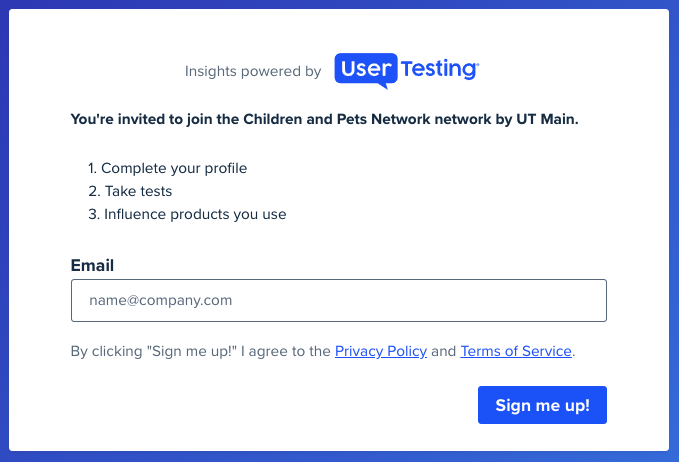Select step 3 "Influence products you use"
Viewport: 679px width, 462px height.
(x=187, y=214)
